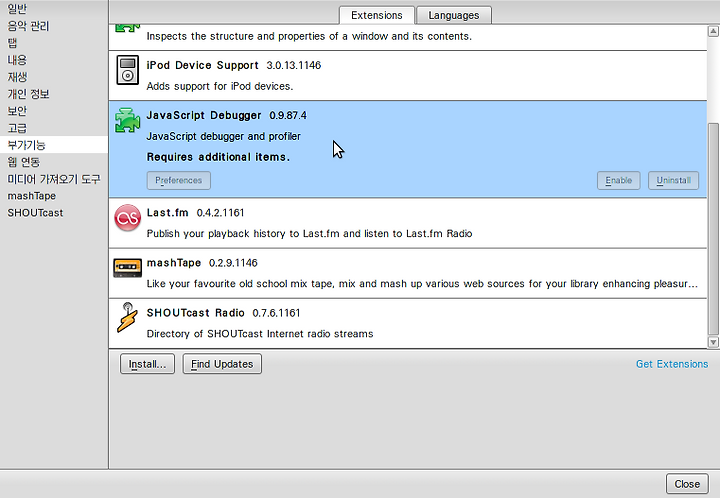Screen dimensions: 720x498
Task: Click the extensions list scrollbar thumb
Action: pyautogui.click(x=713, y=229)
